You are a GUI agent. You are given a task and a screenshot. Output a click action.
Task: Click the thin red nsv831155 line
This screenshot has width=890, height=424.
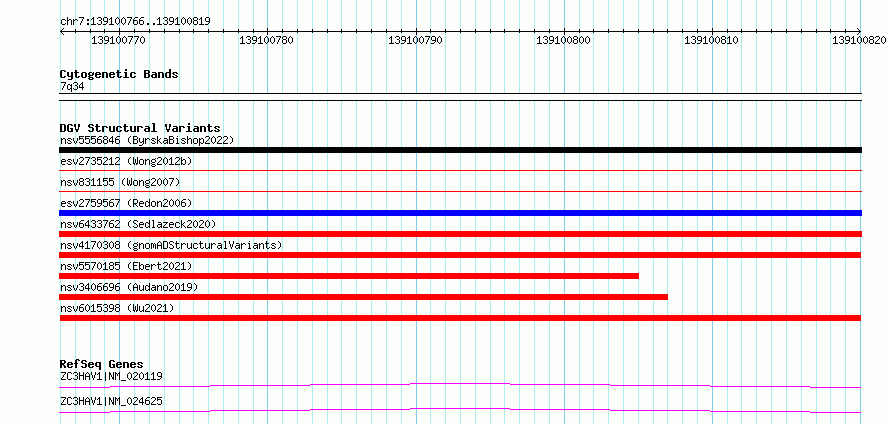click(x=460, y=192)
